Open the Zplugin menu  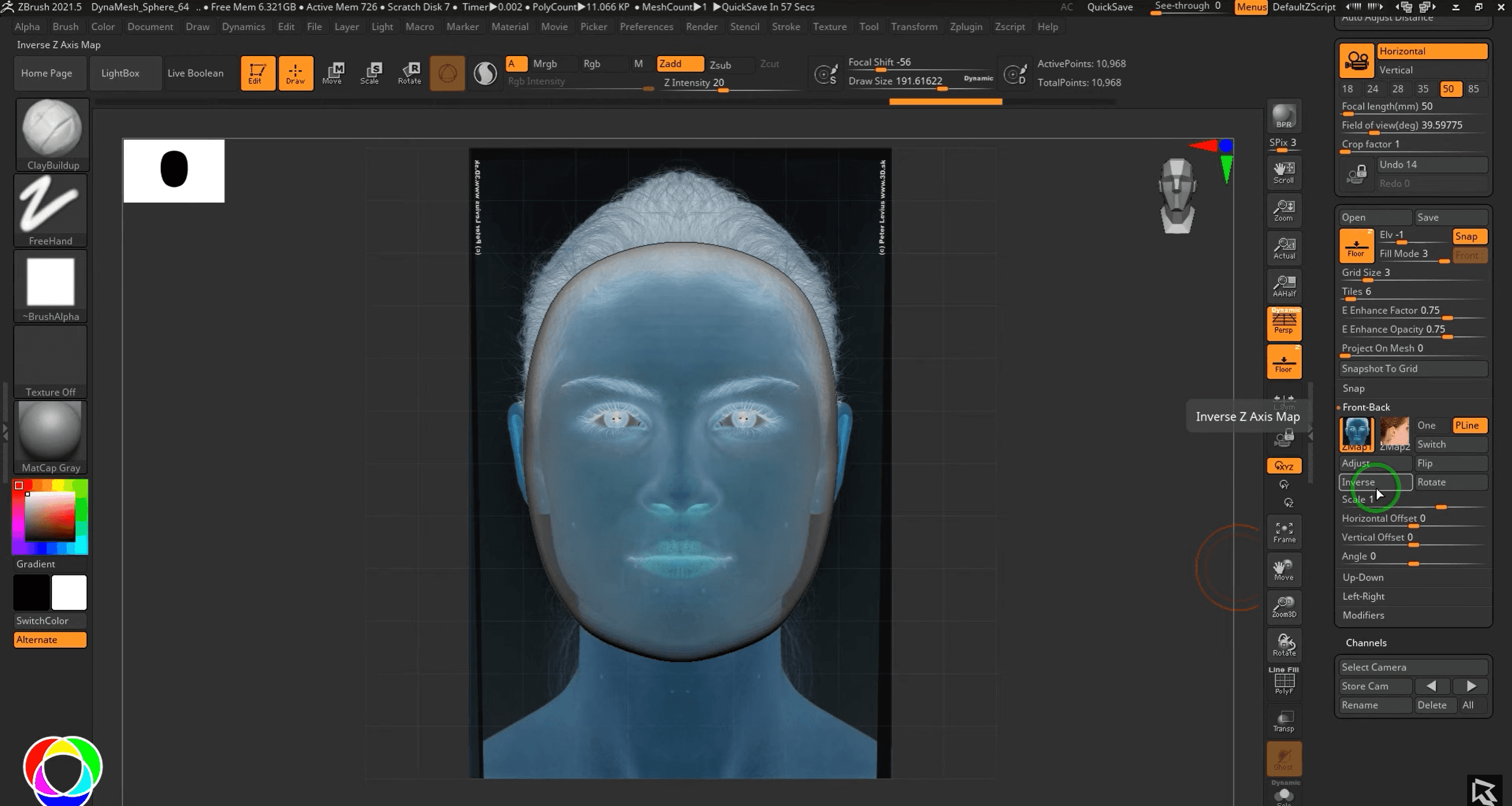(965, 27)
